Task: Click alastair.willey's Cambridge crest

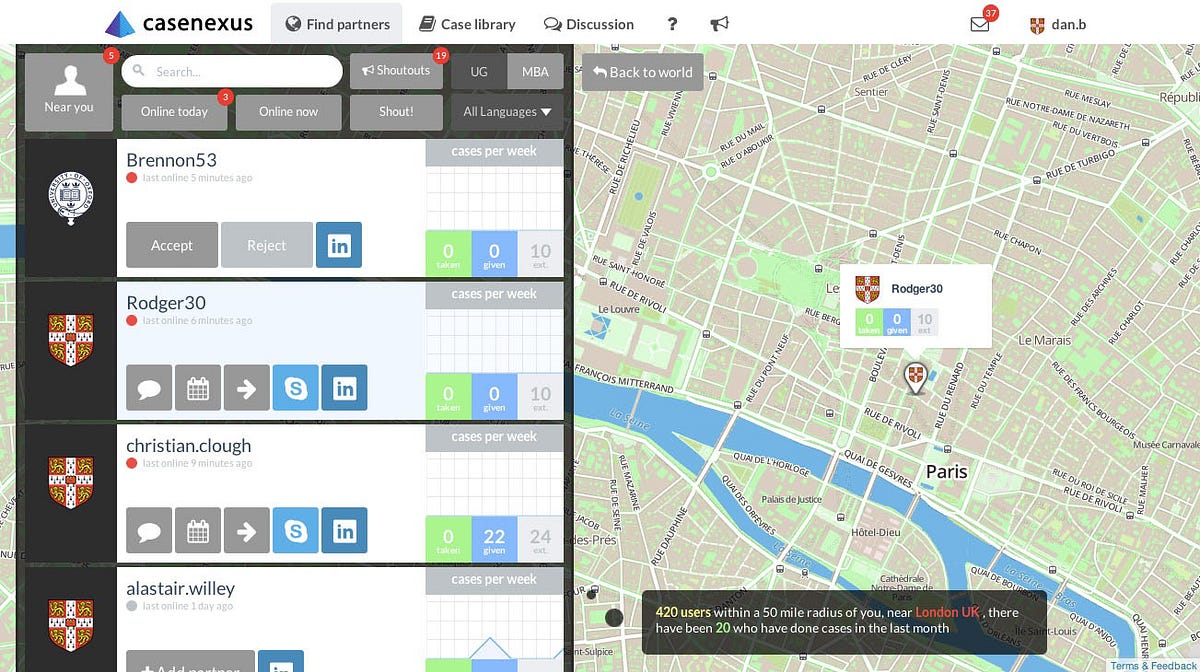Action: [70, 625]
